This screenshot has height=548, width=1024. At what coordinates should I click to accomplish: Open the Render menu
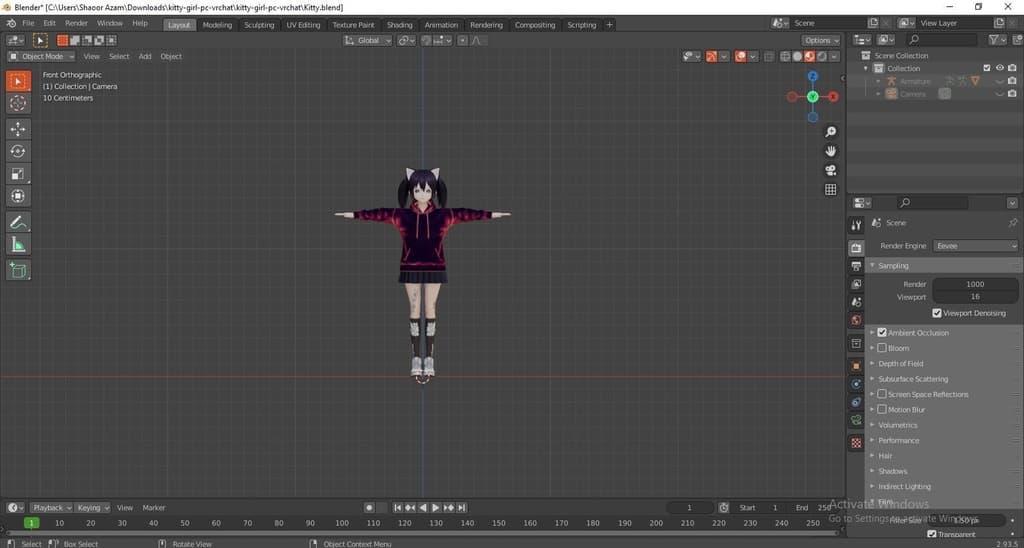[x=76, y=23]
